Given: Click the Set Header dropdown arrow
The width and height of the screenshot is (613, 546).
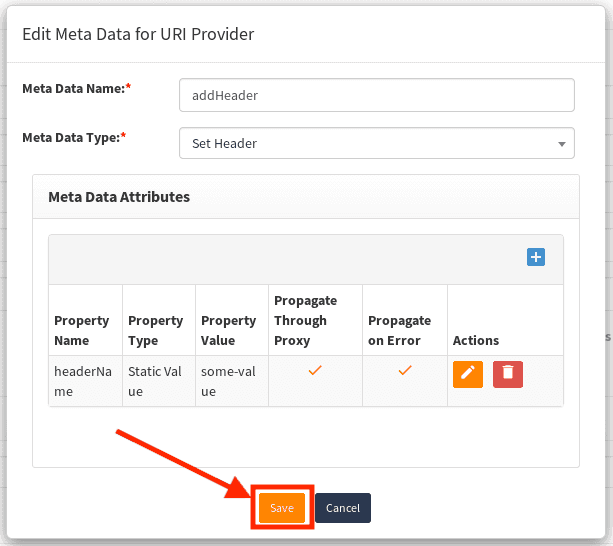Looking at the screenshot, I should tap(562, 144).
